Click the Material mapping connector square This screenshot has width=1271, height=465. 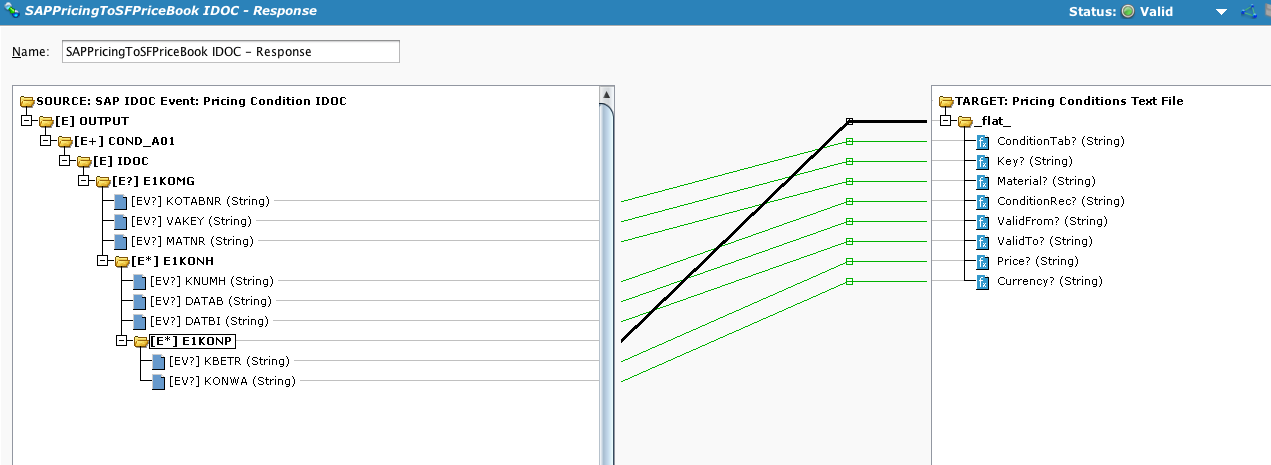click(x=849, y=181)
